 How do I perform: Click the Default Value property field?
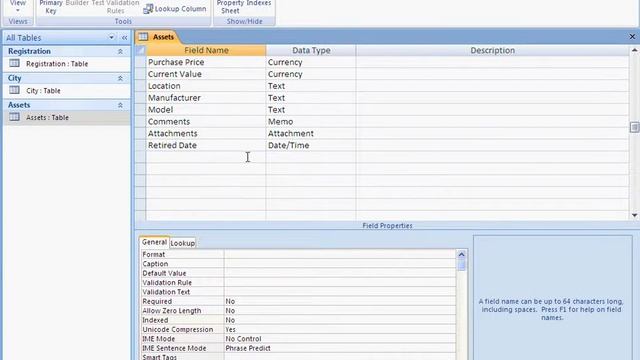(x=340, y=273)
